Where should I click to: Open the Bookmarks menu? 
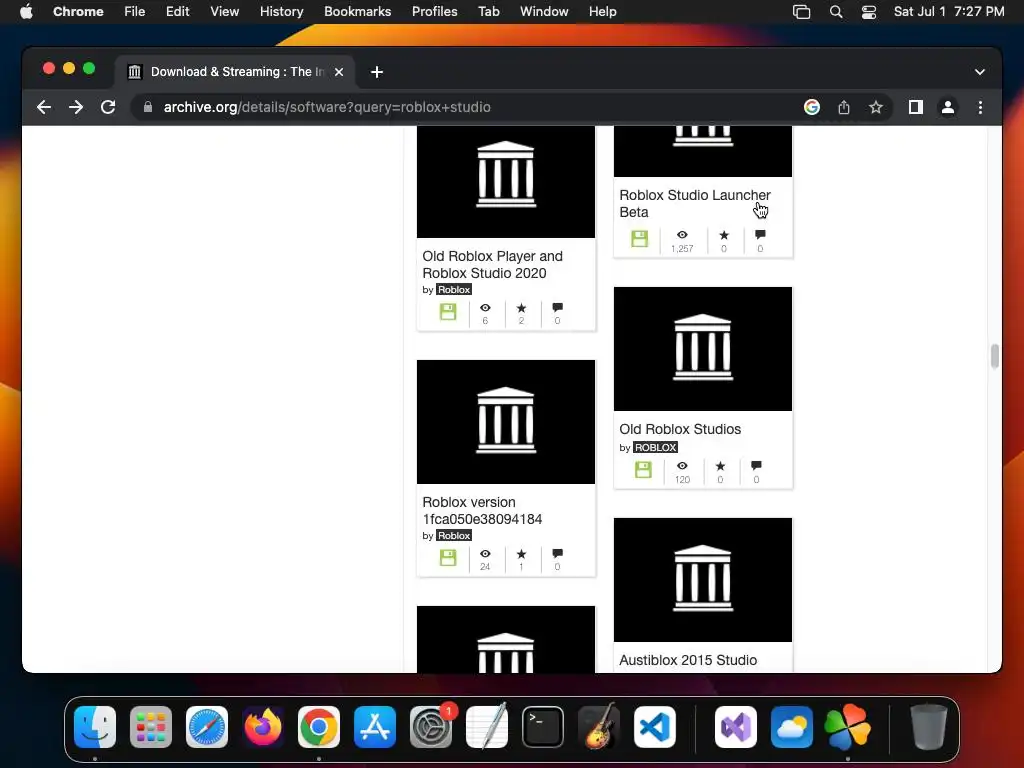358,11
